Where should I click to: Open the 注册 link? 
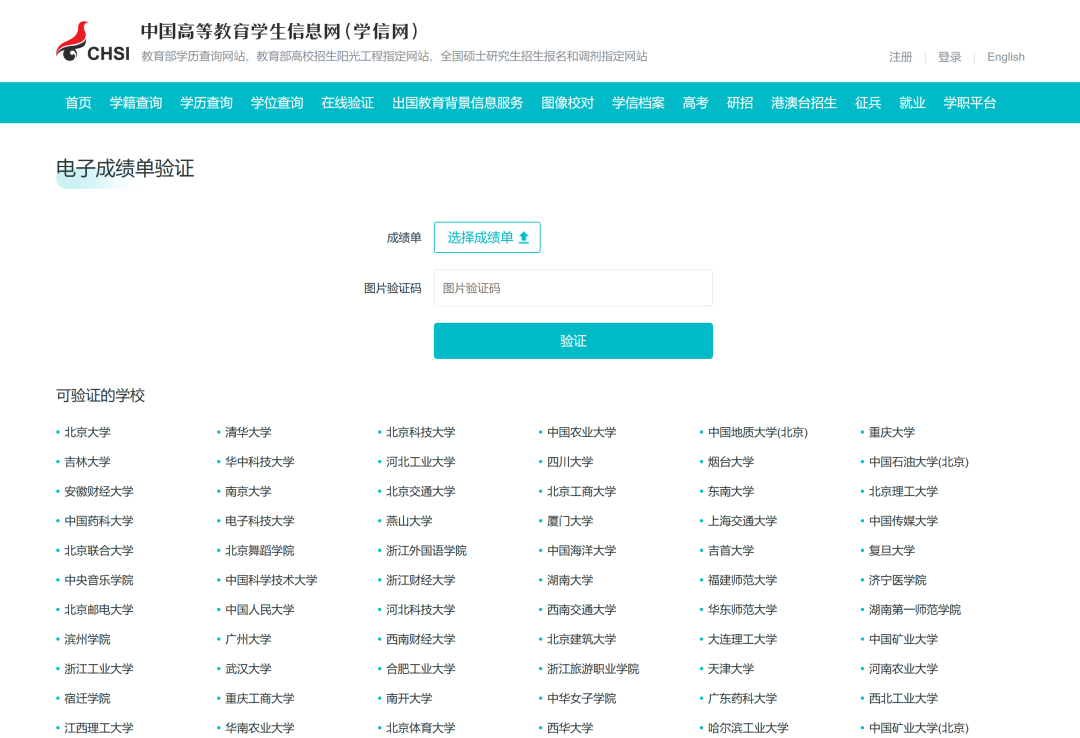pyautogui.click(x=900, y=57)
